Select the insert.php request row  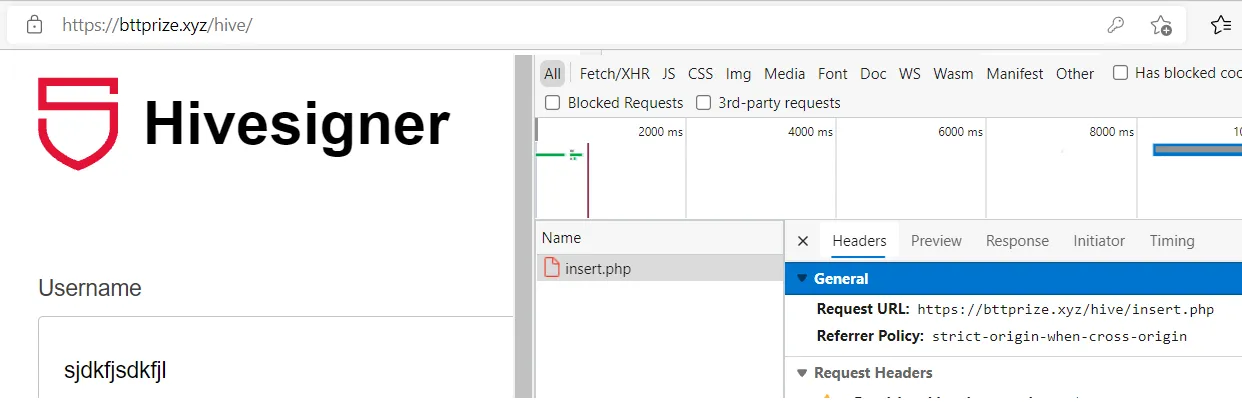click(x=660, y=268)
